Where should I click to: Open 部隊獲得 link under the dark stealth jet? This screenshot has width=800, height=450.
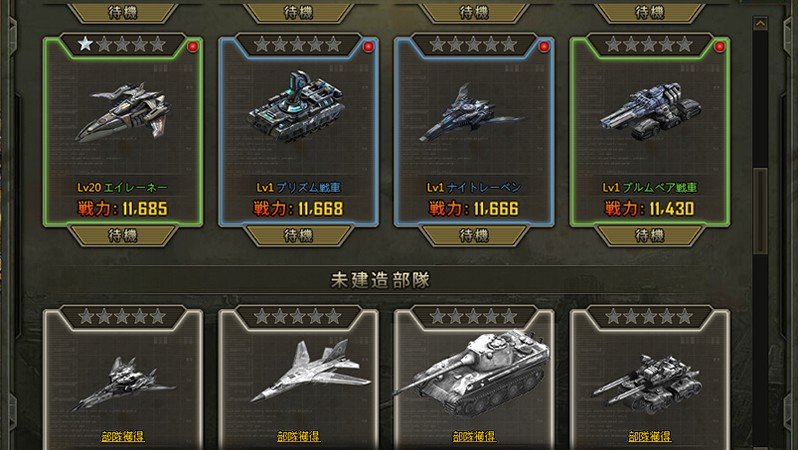coord(122,437)
